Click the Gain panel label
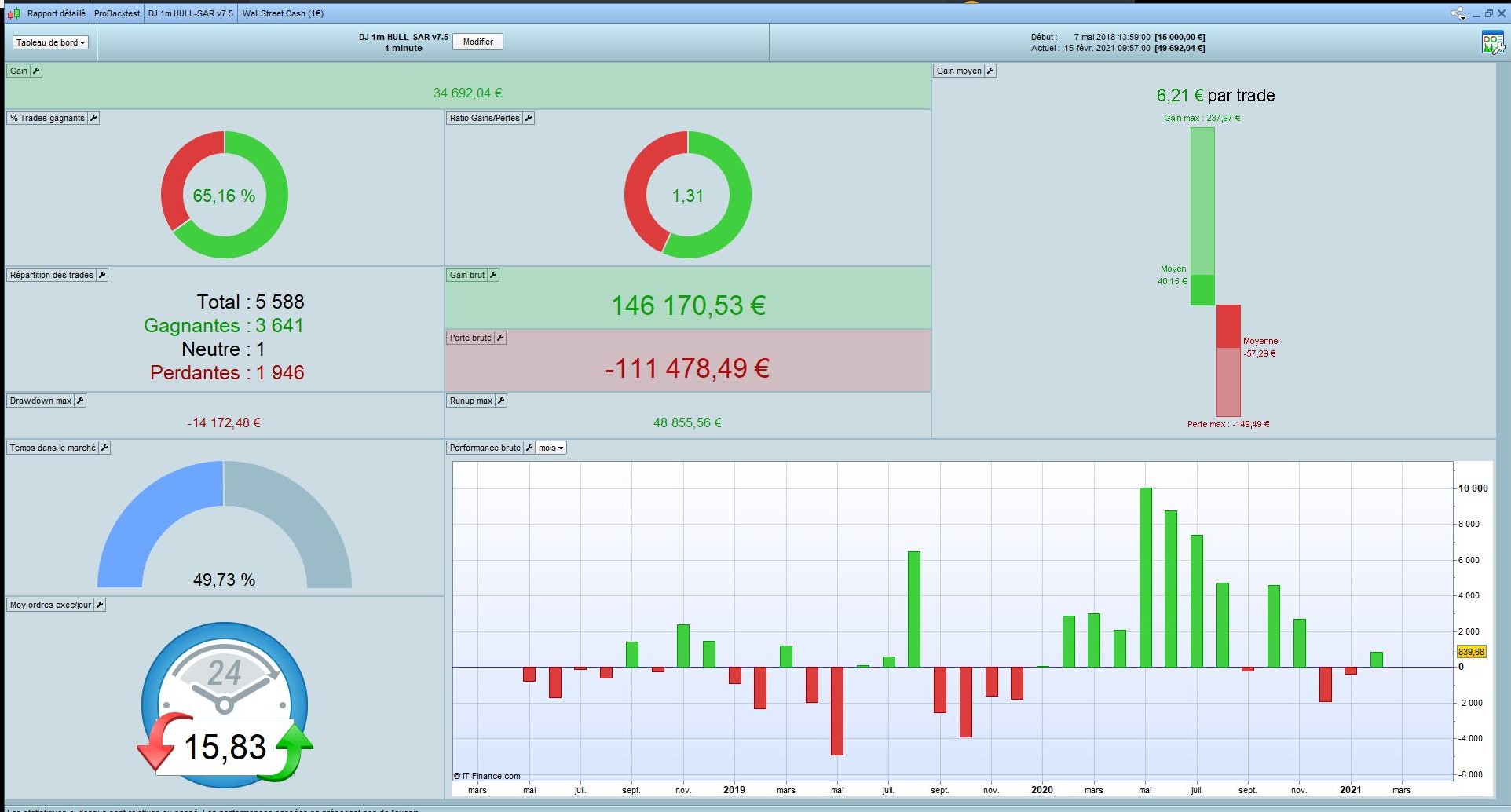The image size is (1511, 812). pos(19,71)
